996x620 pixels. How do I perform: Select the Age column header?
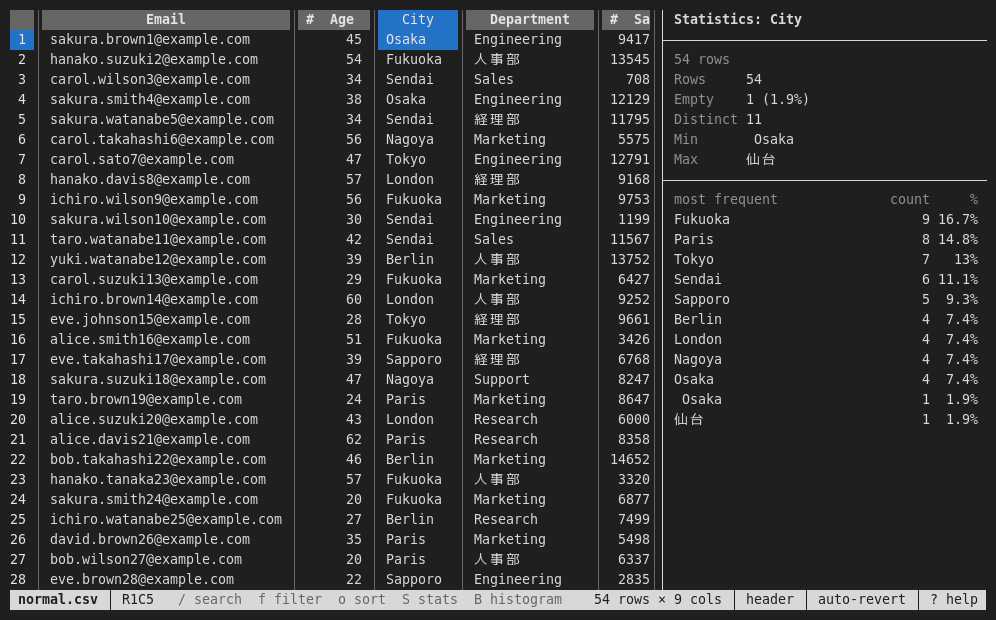(x=334, y=20)
